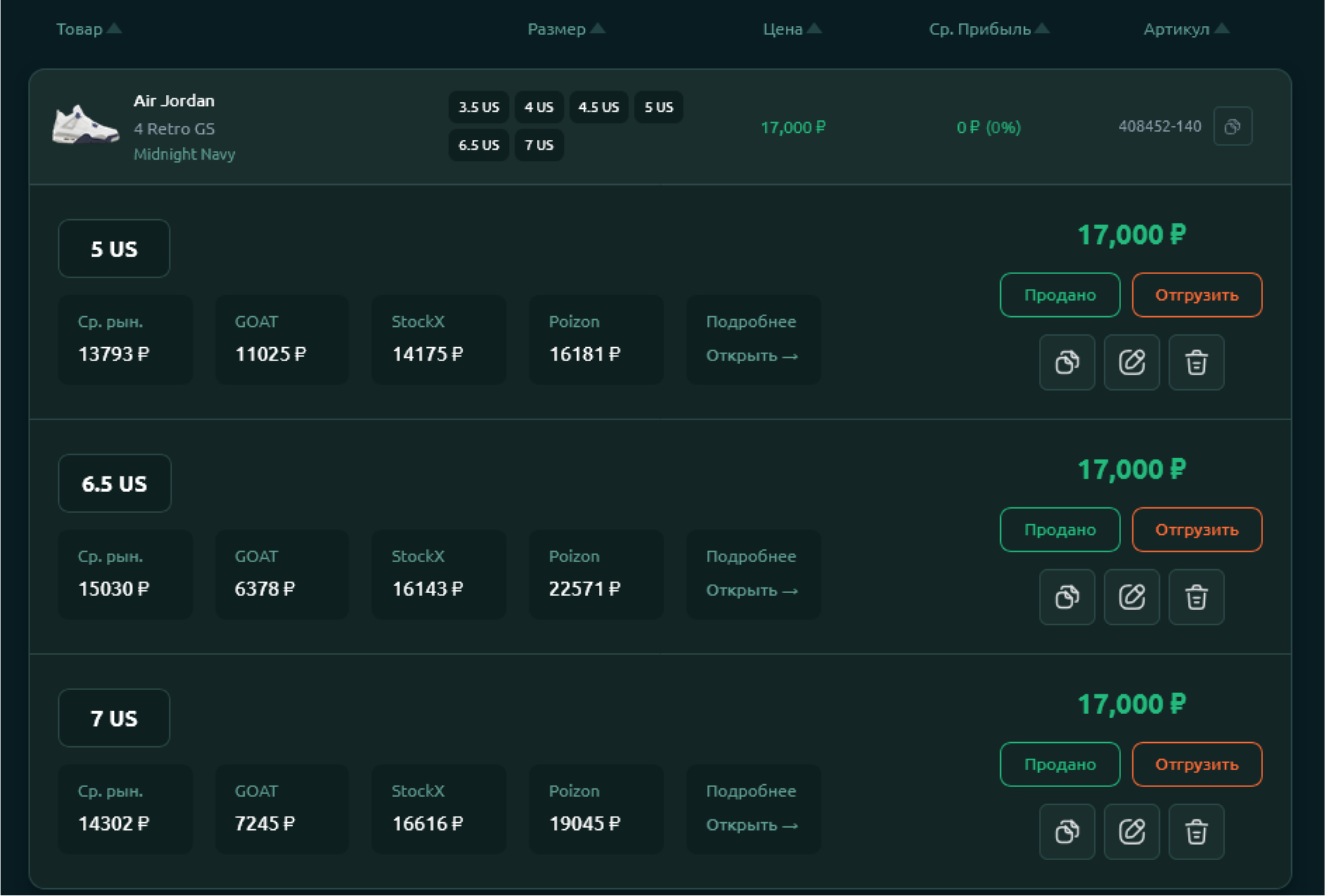Copy the article number 408452-140
The width and height of the screenshot is (1325, 896).
pyautogui.click(x=1232, y=126)
